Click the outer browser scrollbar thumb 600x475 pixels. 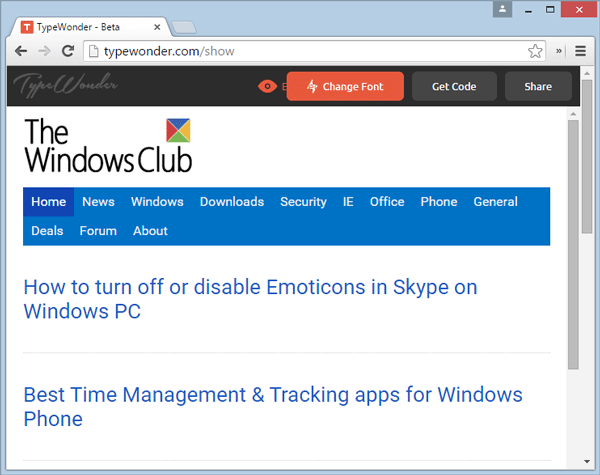tap(587, 156)
